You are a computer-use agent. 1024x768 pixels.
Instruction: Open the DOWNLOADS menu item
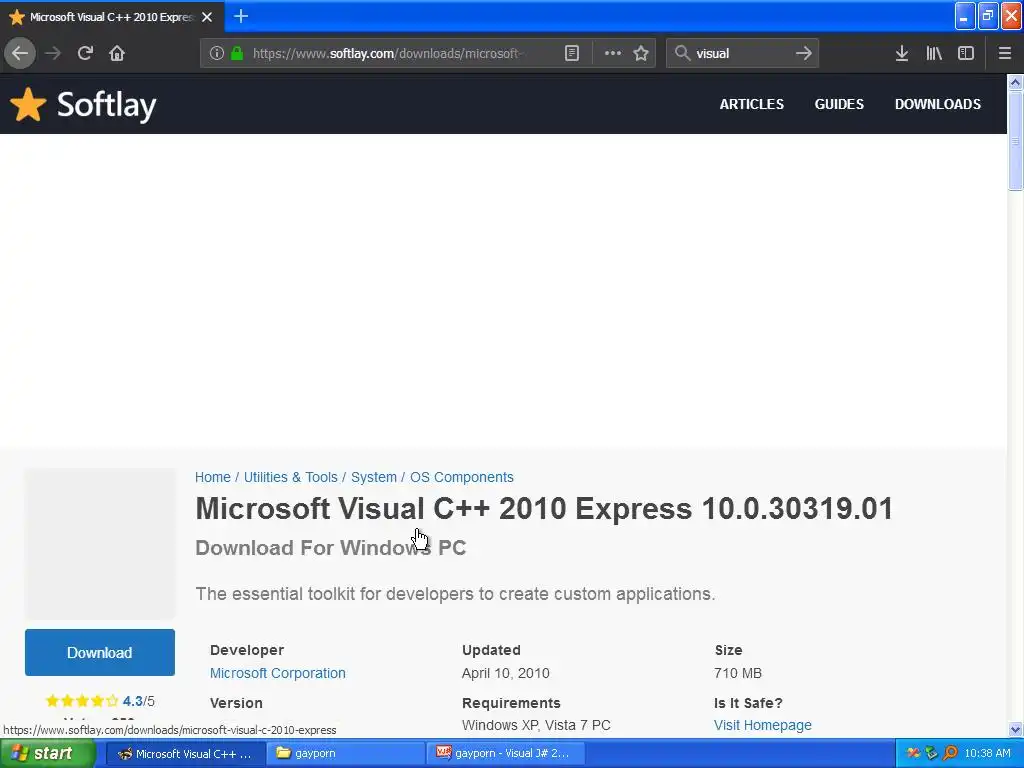coord(938,104)
